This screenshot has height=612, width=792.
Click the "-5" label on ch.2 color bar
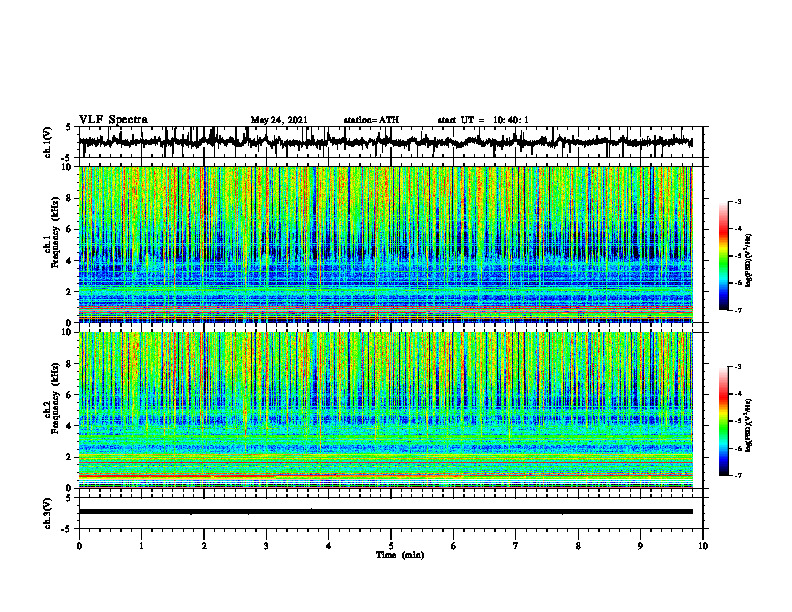pyautogui.click(x=738, y=421)
